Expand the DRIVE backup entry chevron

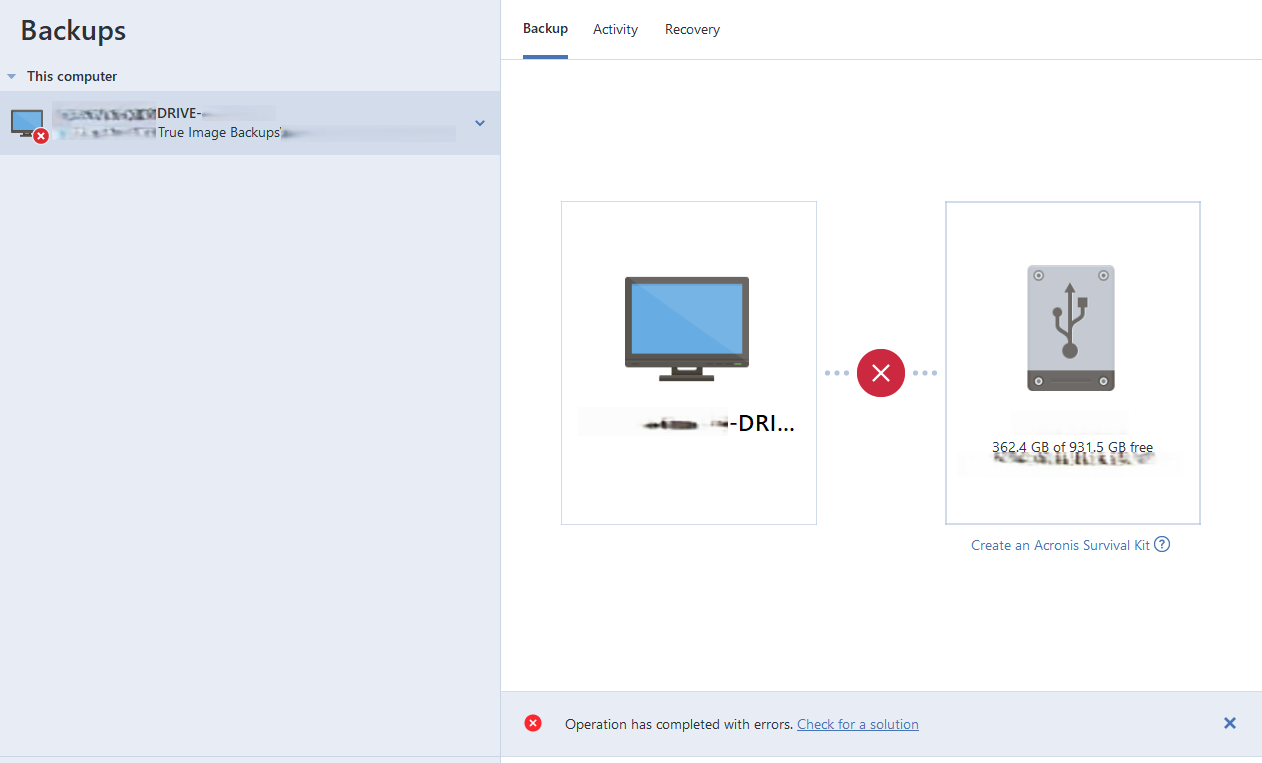pos(480,123)
